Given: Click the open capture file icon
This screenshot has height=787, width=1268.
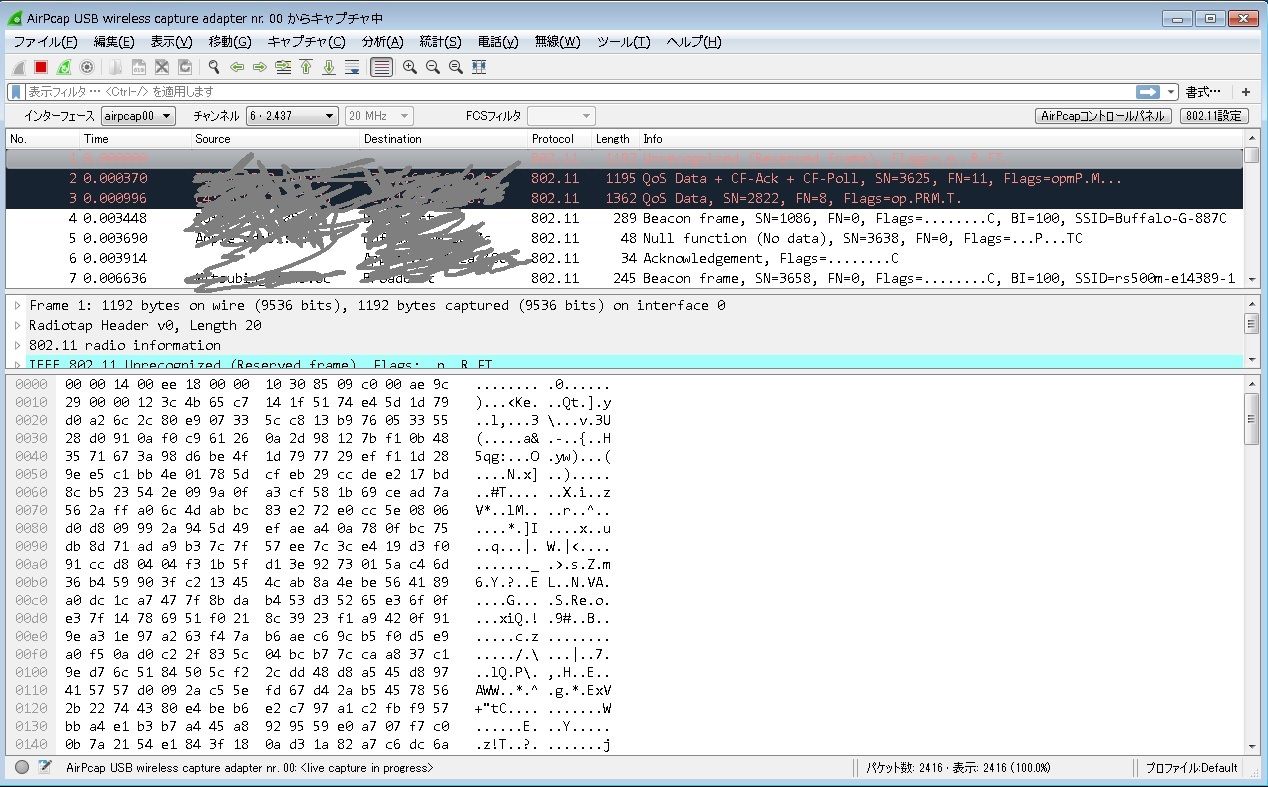Looking at the screenshot, I should coord(116,67).
